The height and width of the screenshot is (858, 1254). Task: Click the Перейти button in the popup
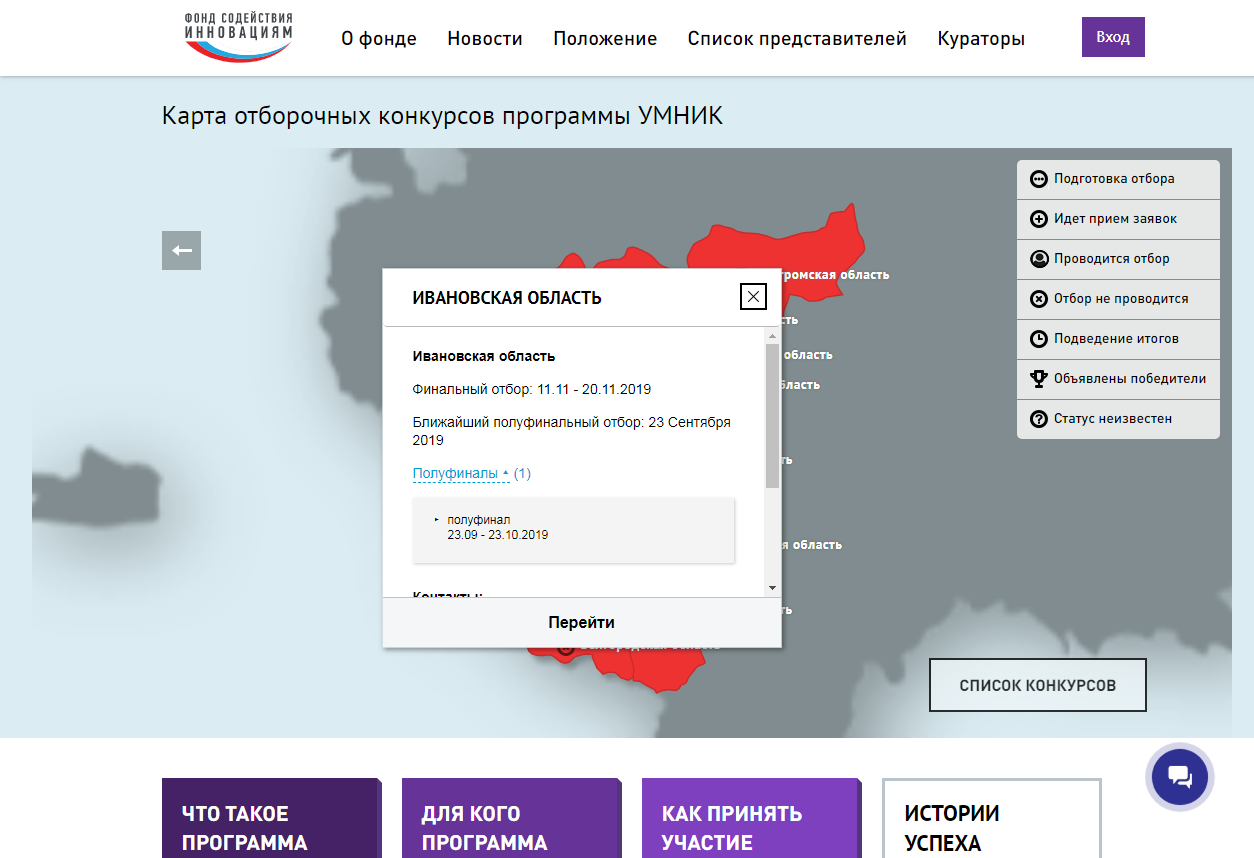[x=582, y=622]
